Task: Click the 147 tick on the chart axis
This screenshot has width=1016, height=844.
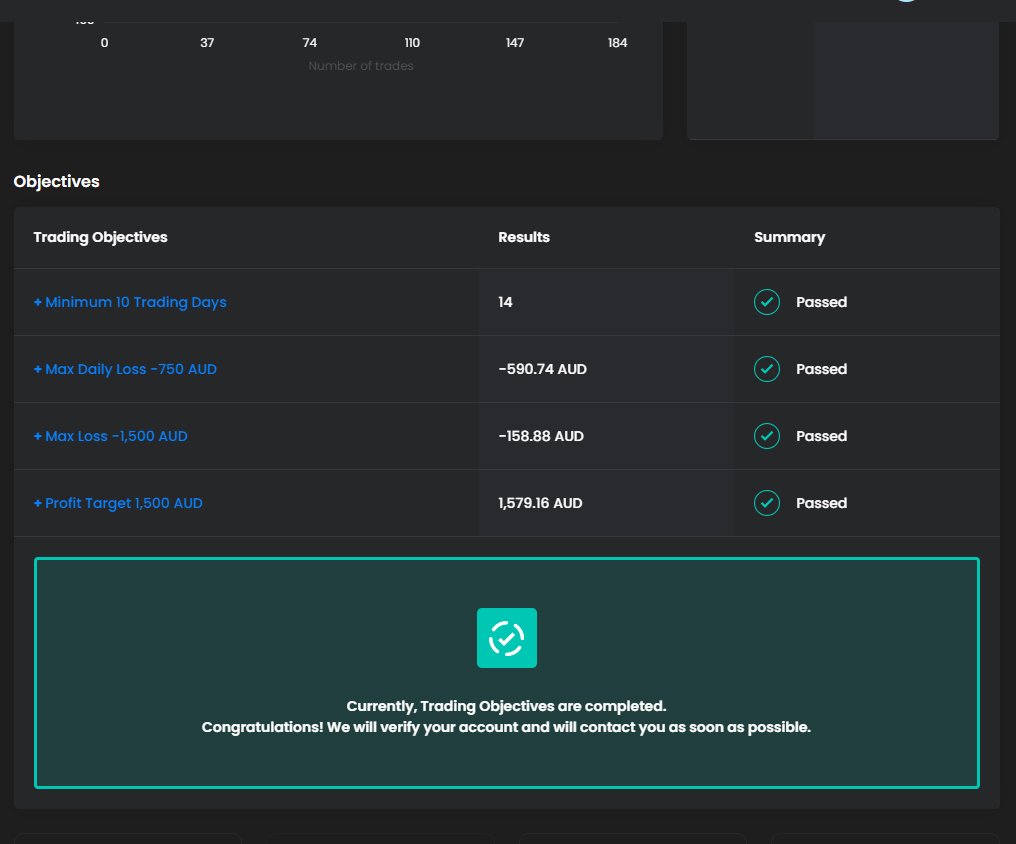Action: (x=515, y=43)
